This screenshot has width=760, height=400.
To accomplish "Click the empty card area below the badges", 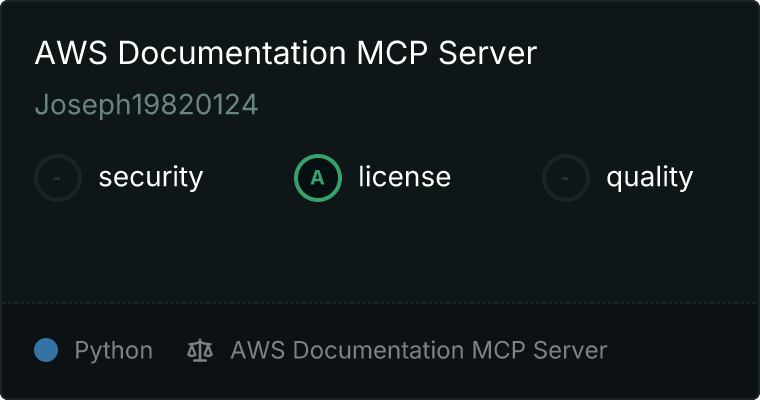I will pyautogui.click(x=380, y=250).
